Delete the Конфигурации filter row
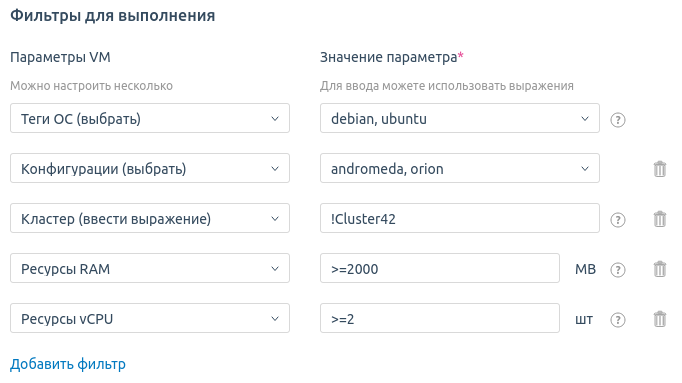Screen dimensions: 682x383 point(660,169)
